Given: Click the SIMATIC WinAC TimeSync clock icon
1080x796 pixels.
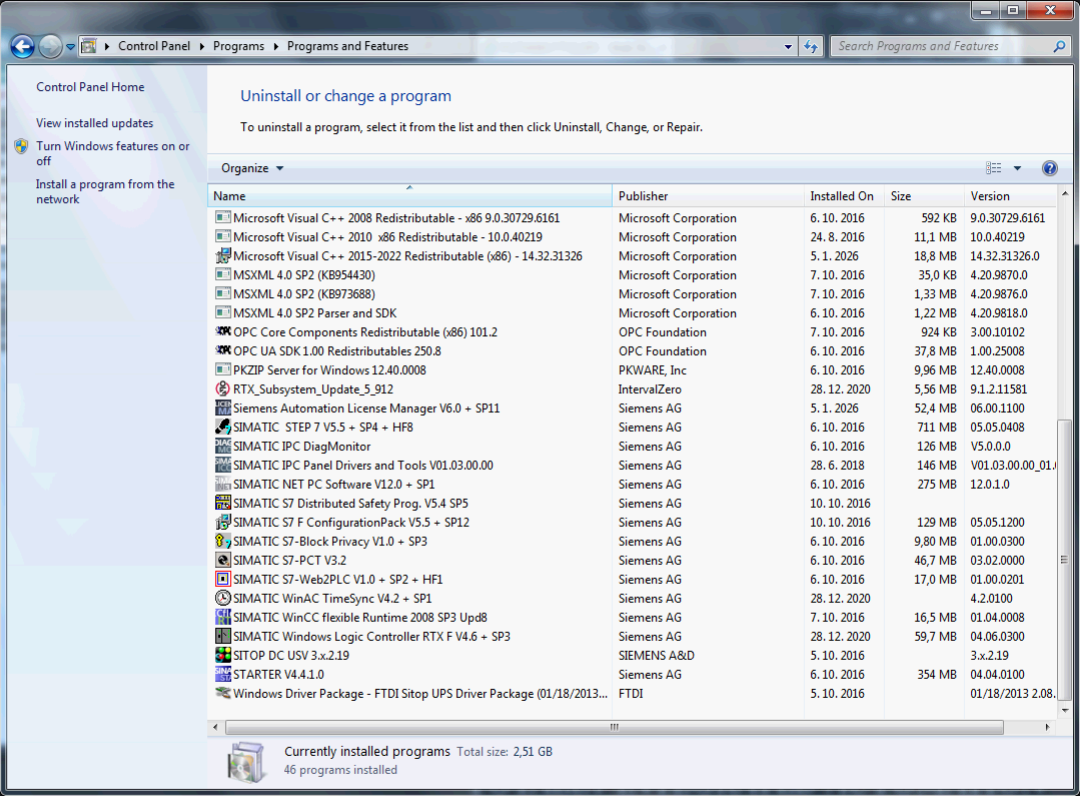Looking at the screenshot, I should pyautogui.click(x=224, y=598).
